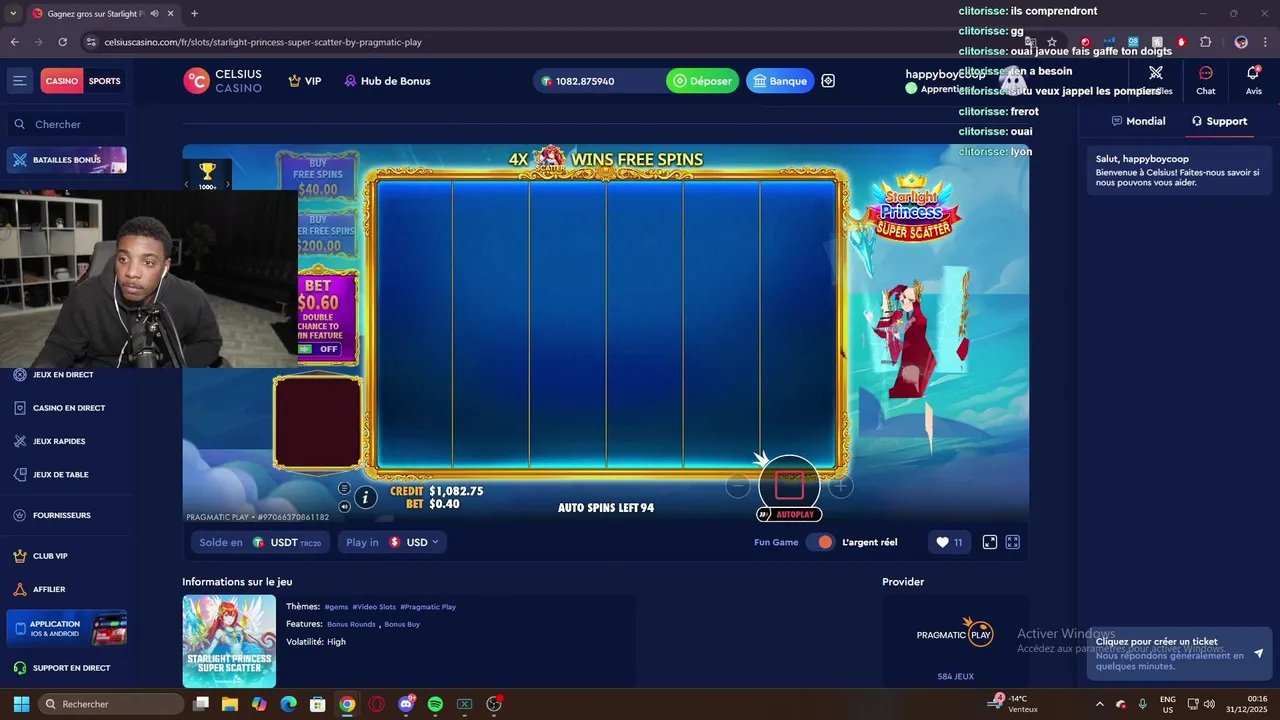Open Discord from the taskbar

pyautogui.click(x=406, y=704)
